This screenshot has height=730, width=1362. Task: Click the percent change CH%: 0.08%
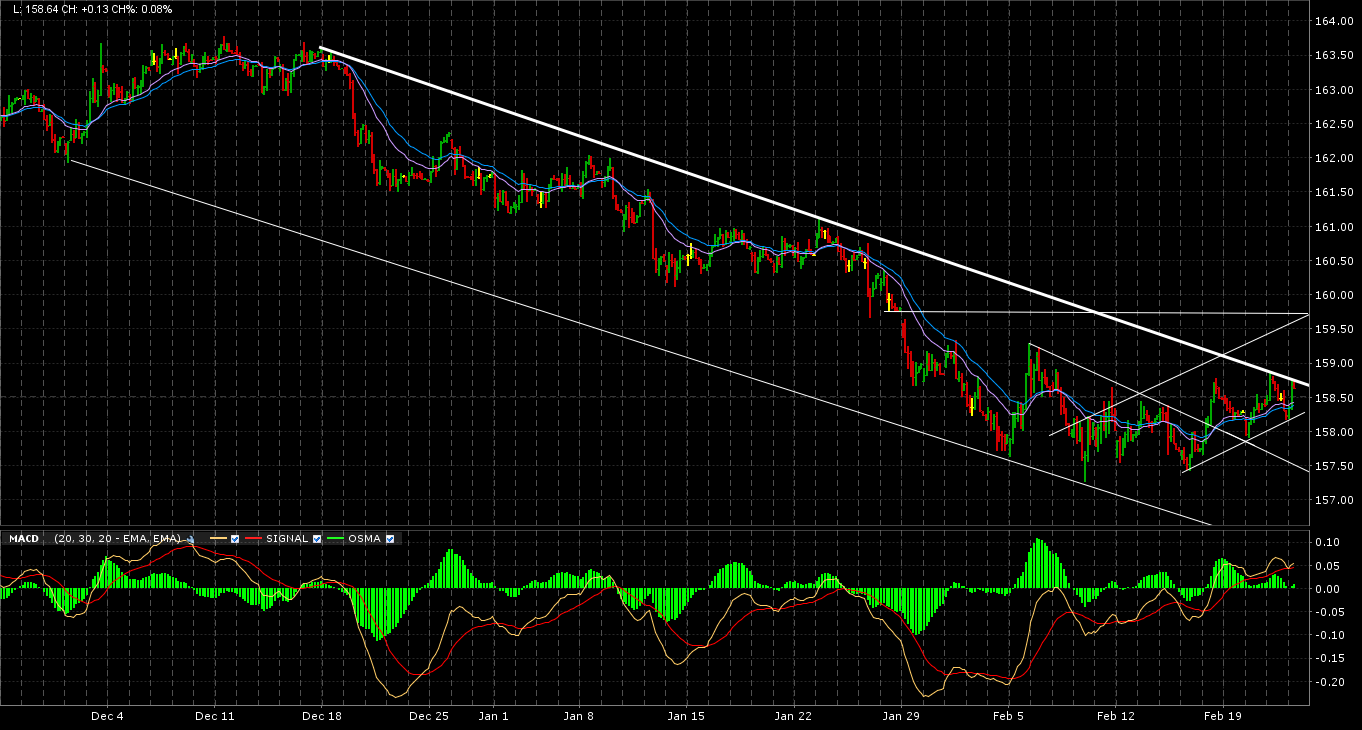(141, 9)
